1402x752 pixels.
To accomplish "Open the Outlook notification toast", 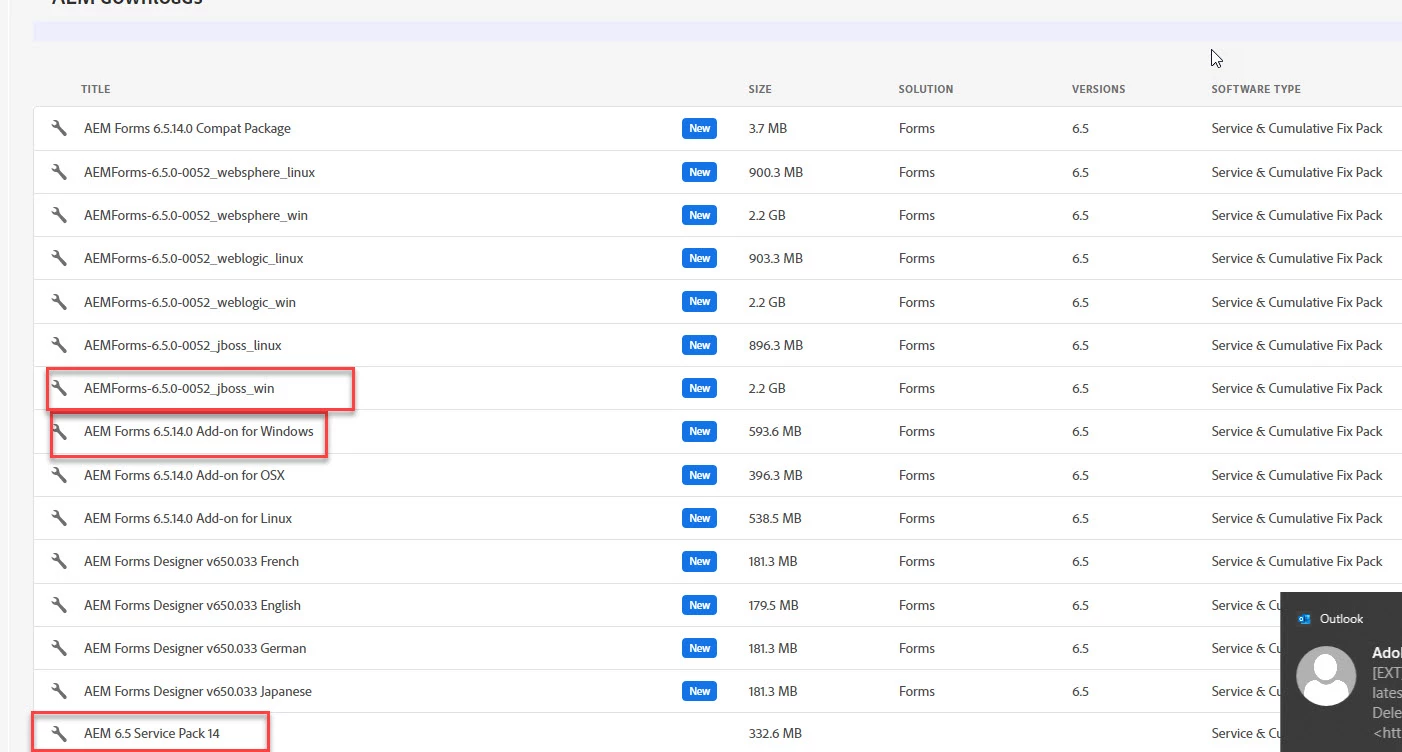I will (x=1341, y=672).
